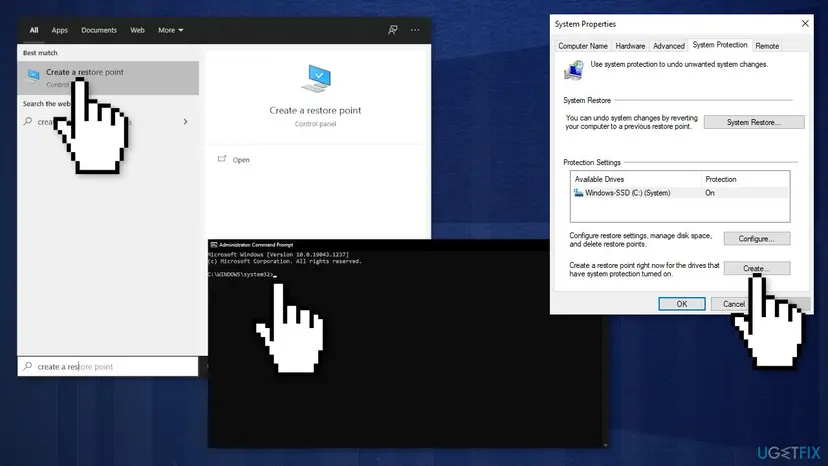Cancel the System Properties dialog

[x=733, y=304]
